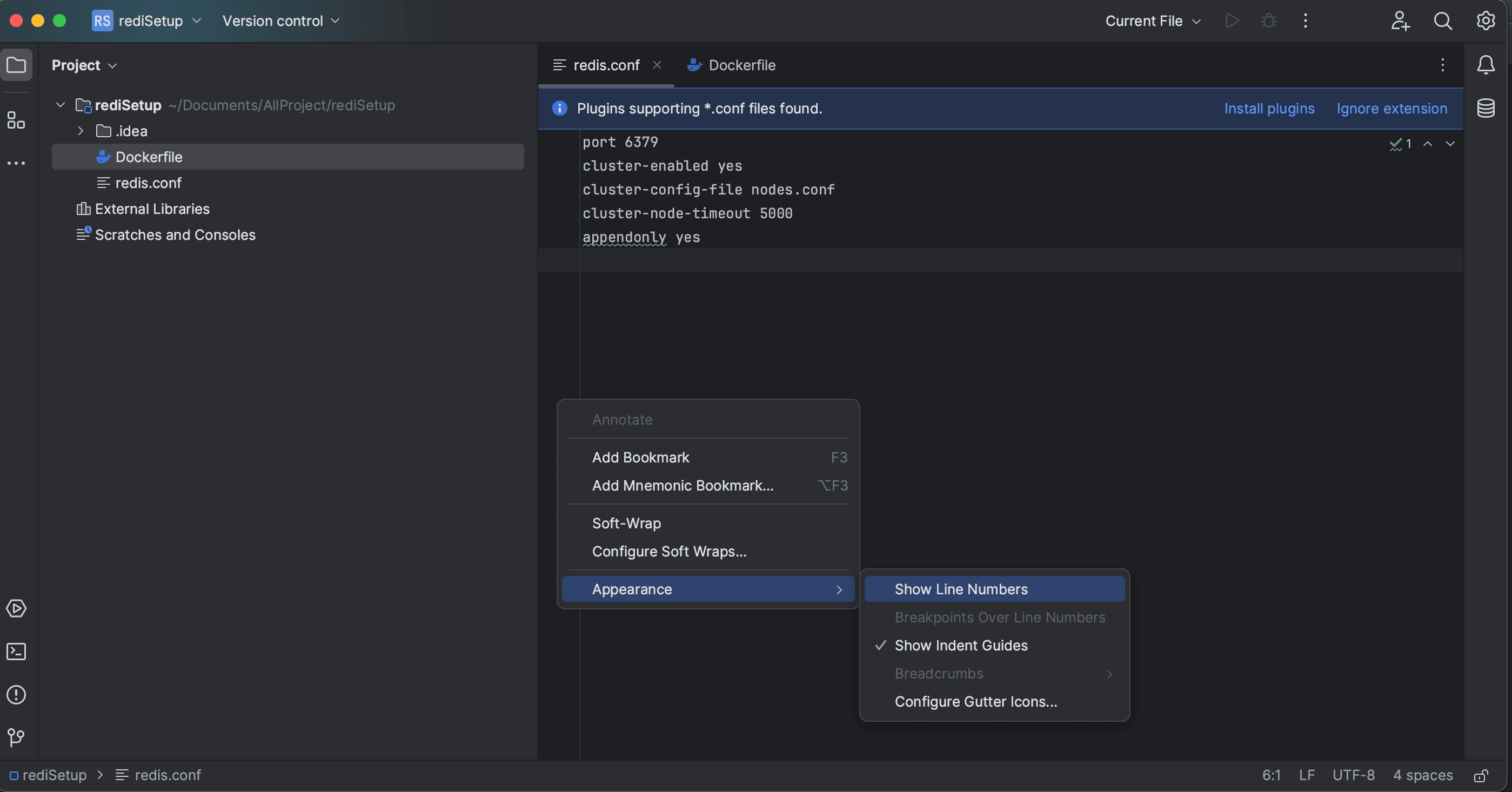Image resolution: width=1512 pixels, height=792 pixels.
Task: Click the 'cluster-enabled yes' line
Action: point(662,166)
